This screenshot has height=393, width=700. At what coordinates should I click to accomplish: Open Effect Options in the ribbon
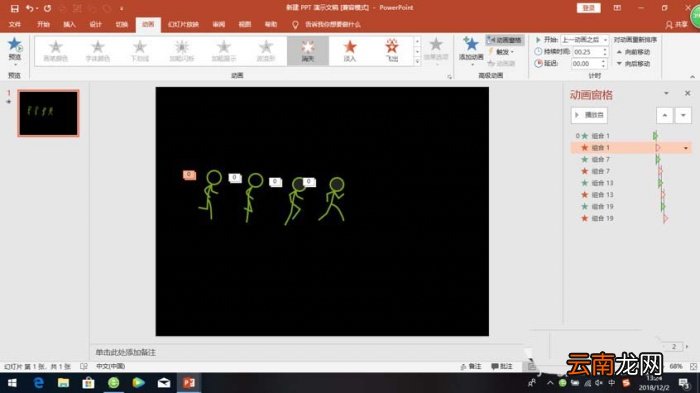pos(436,50)
